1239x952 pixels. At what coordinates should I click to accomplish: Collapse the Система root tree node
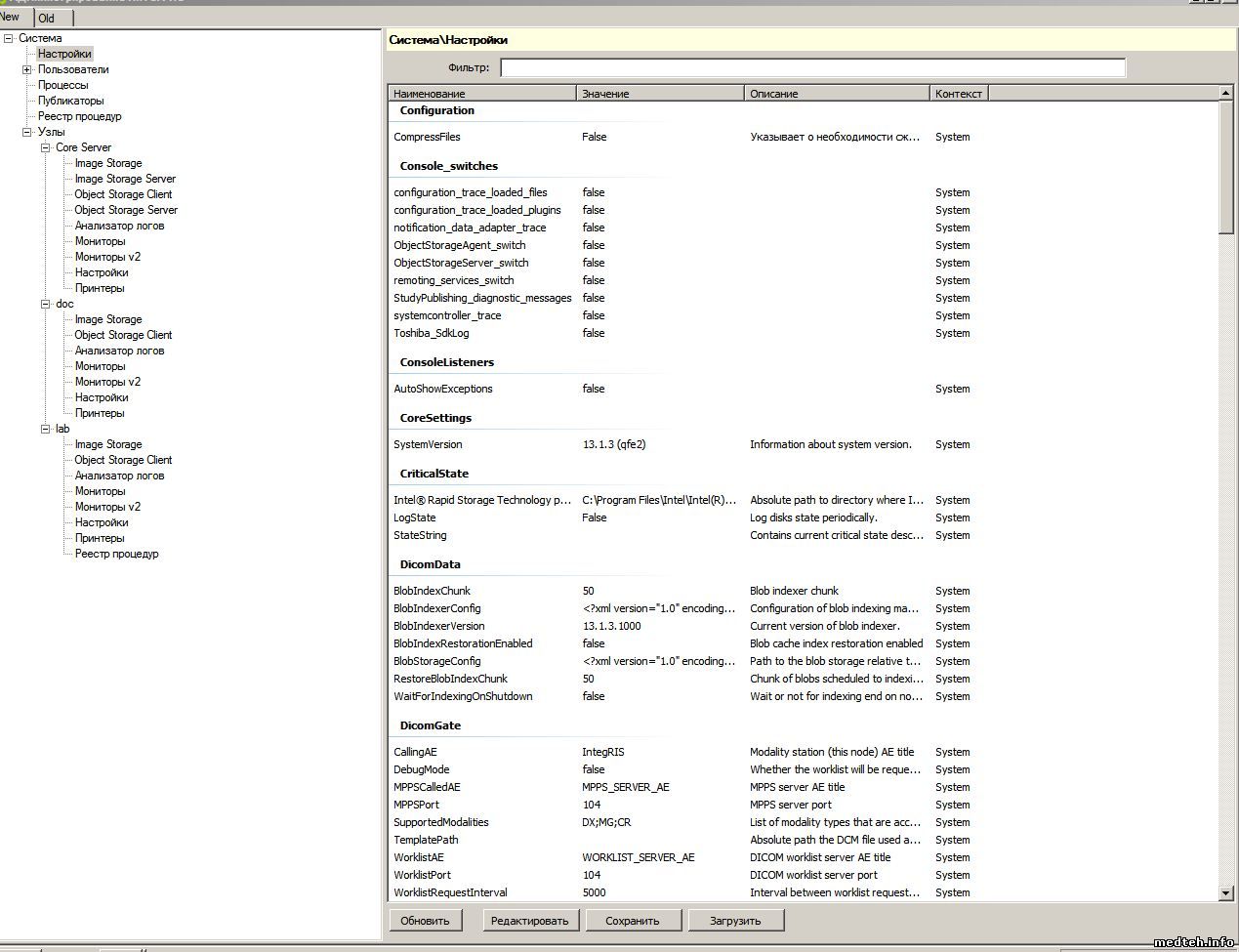(9, 39)
